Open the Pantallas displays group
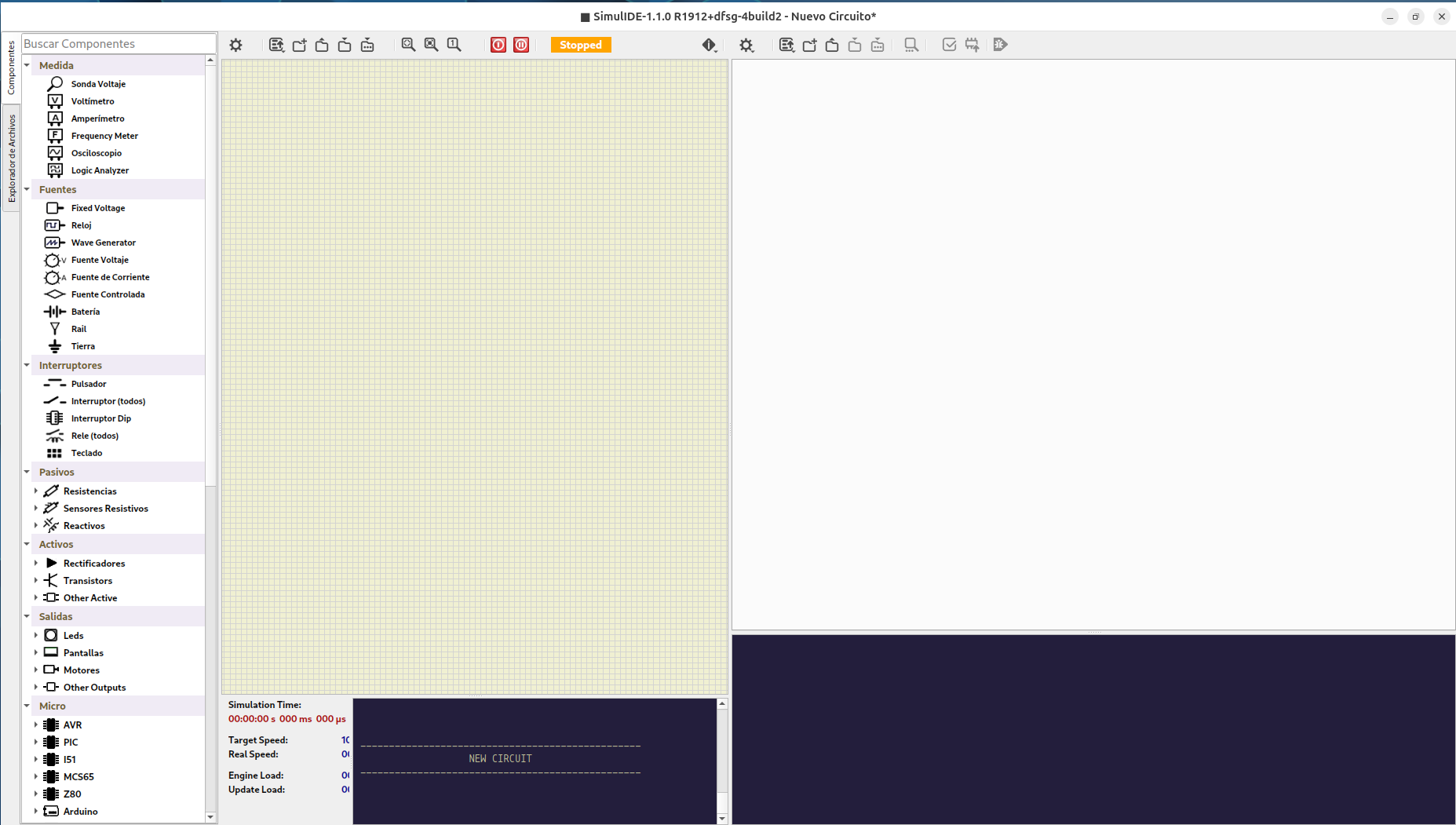This screenshot has height=825, width=1456. click(x=83, y=653)
